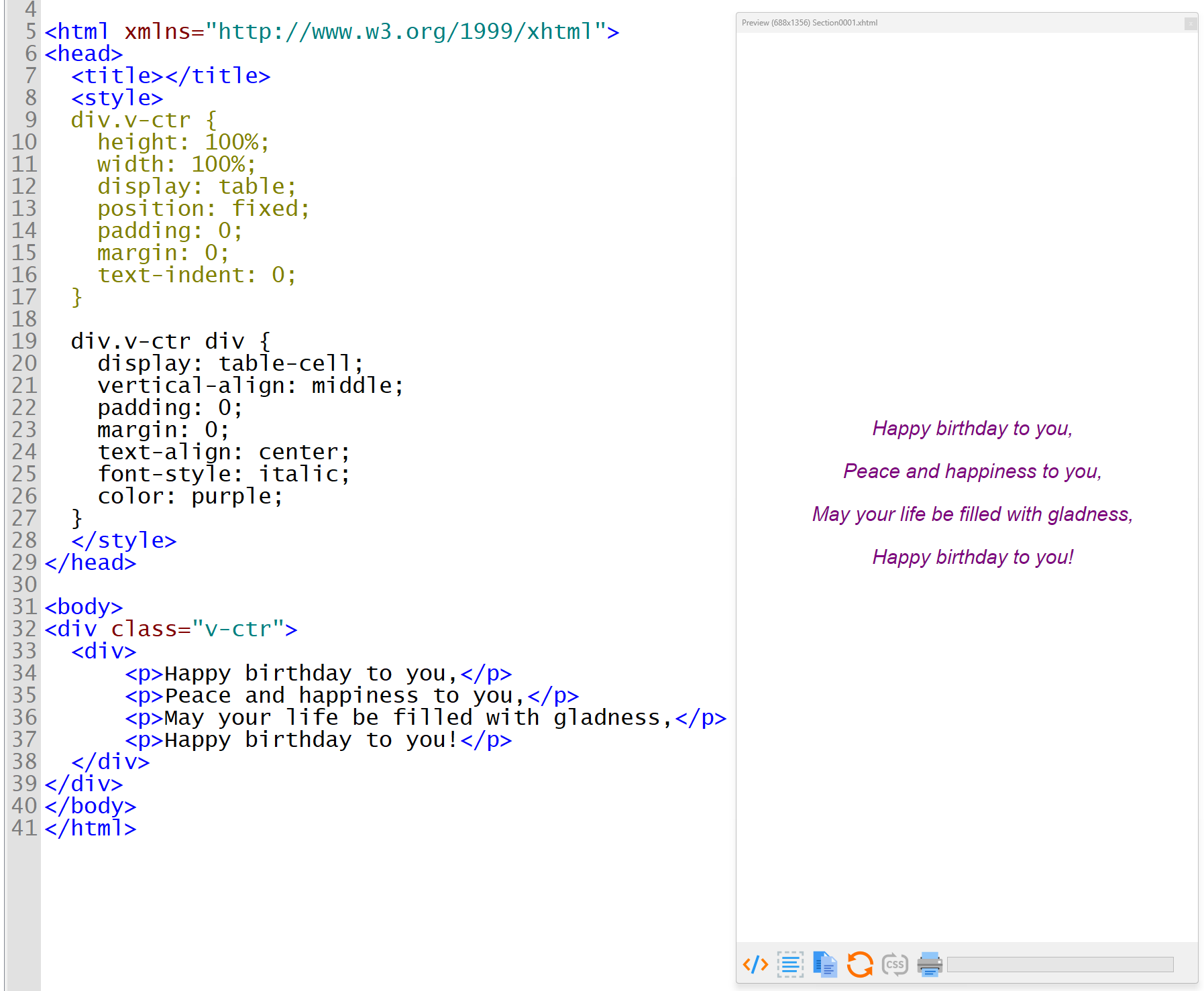The width and height of the screenshot is (1204, 991).
Task: Click the opening <style> tag on line 8
Action: [117, 98]
